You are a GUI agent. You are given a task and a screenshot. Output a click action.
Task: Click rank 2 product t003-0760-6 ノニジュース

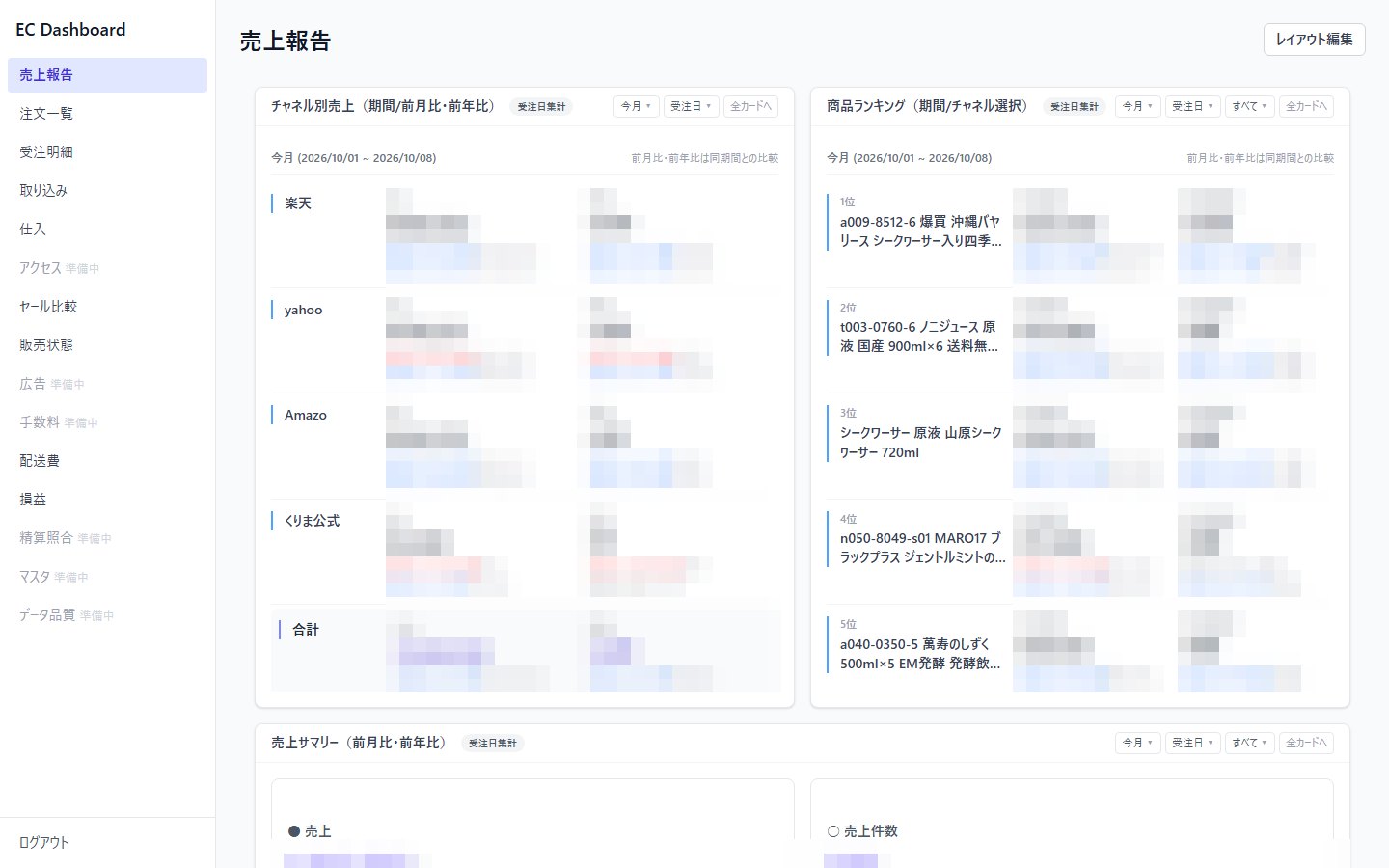[x=919, y=337]
